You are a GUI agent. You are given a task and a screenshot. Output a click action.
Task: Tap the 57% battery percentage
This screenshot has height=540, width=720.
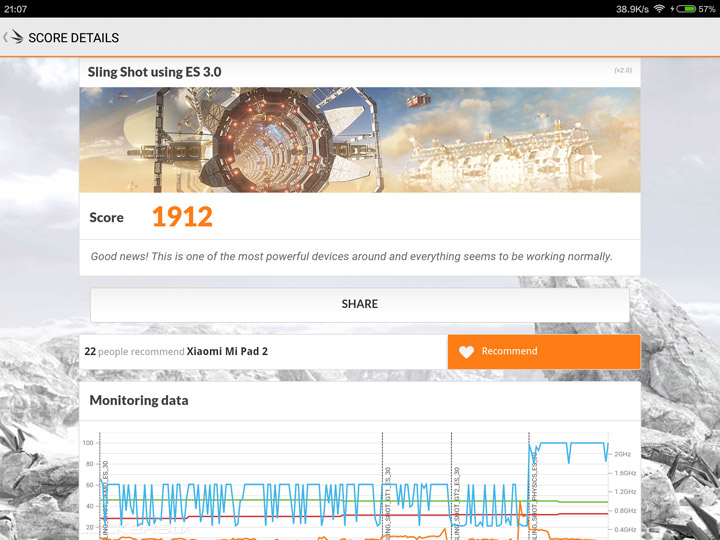(707, 9)
